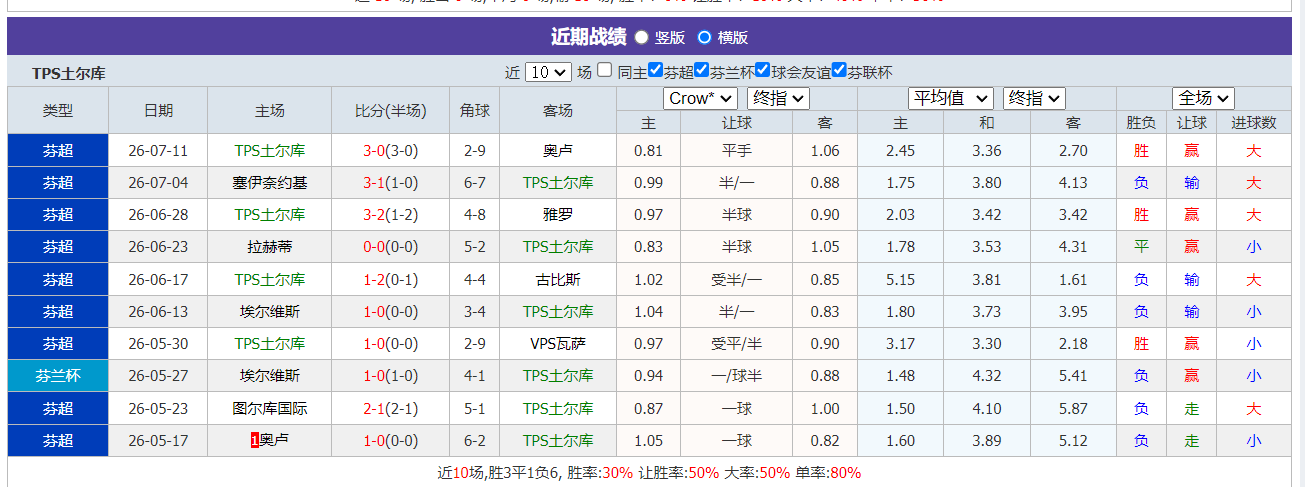Toggle the 同主 checkbox
1305x487 pixels.
[604, 70]
